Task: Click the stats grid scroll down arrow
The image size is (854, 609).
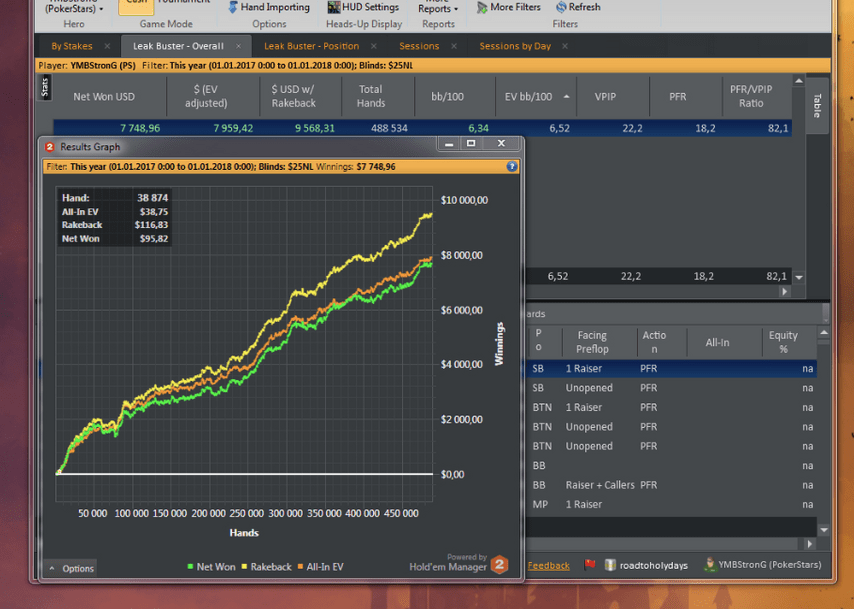Action: point(798,277)
